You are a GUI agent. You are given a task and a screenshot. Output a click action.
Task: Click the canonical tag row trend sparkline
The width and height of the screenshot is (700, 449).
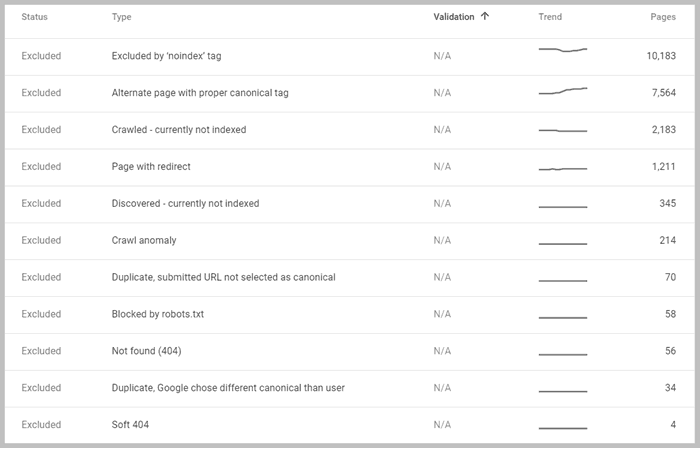click(563, 91)
